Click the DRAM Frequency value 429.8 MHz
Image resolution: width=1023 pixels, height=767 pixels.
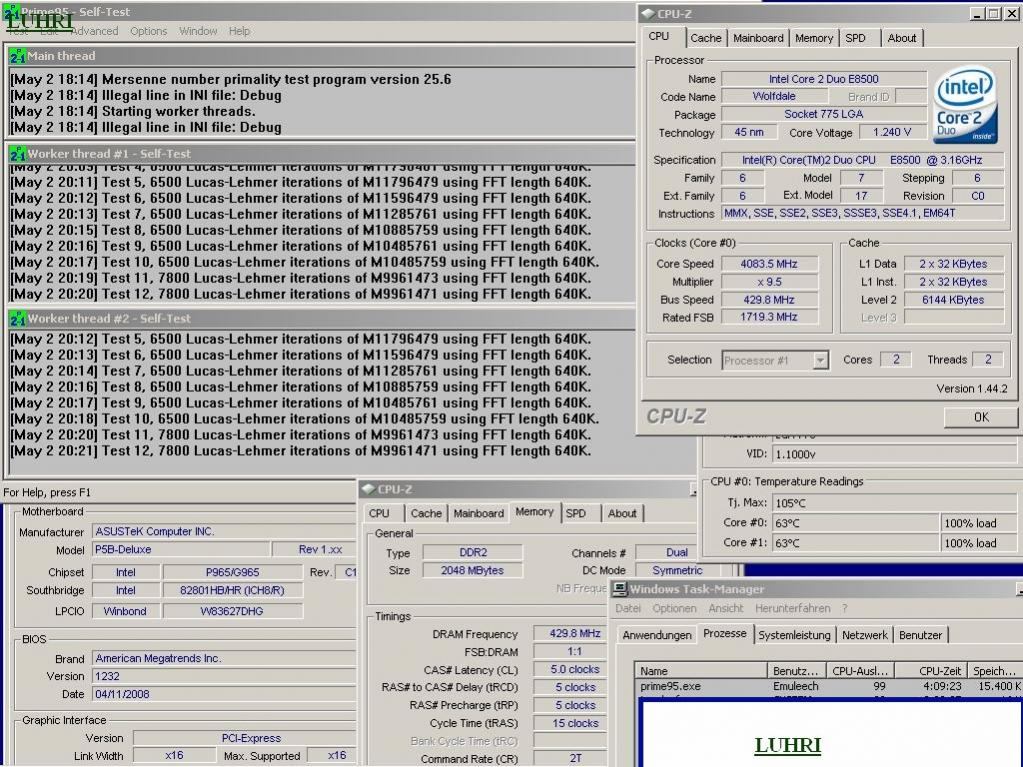tap(570, 633)
